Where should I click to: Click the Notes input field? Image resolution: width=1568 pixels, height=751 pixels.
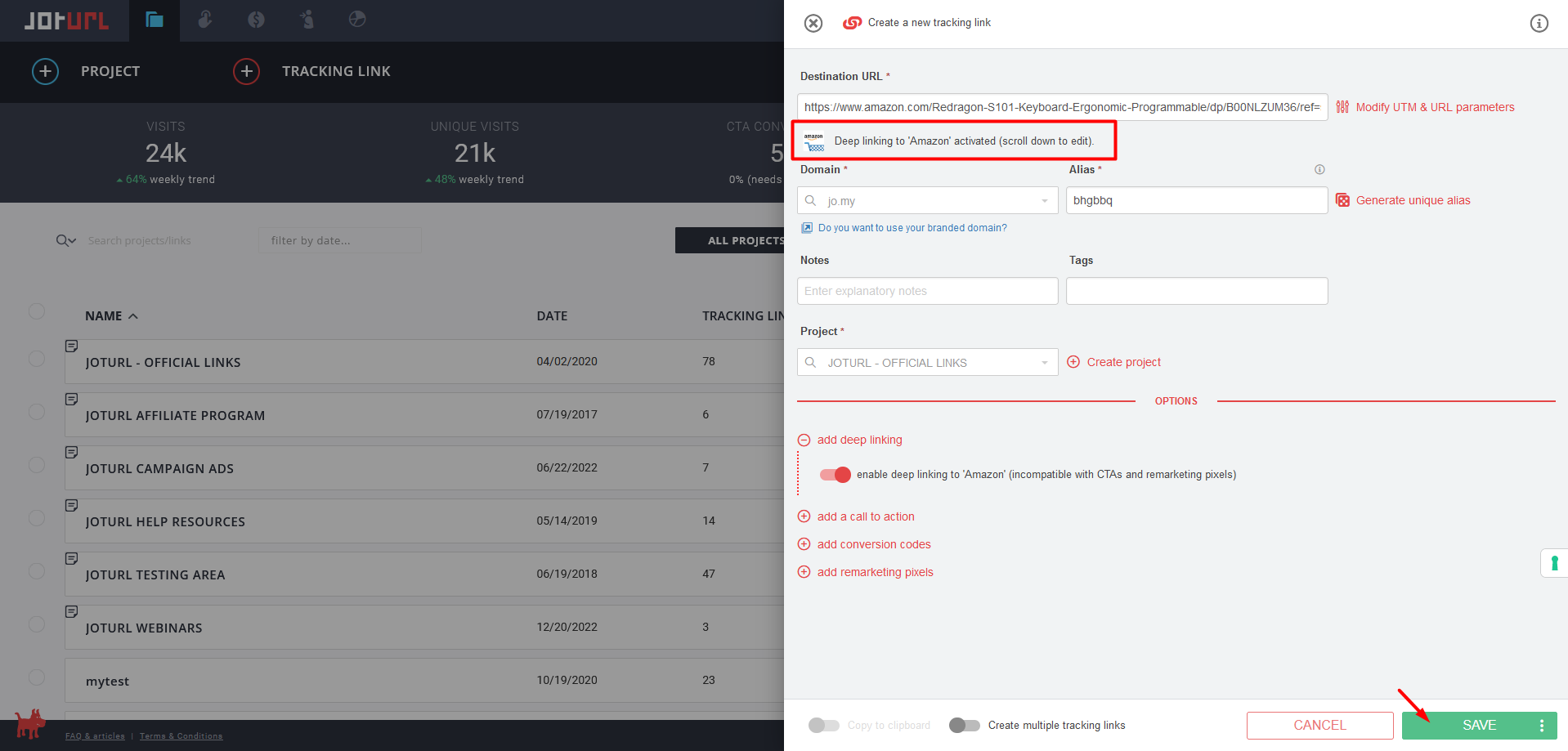click(x=927, y=291)
